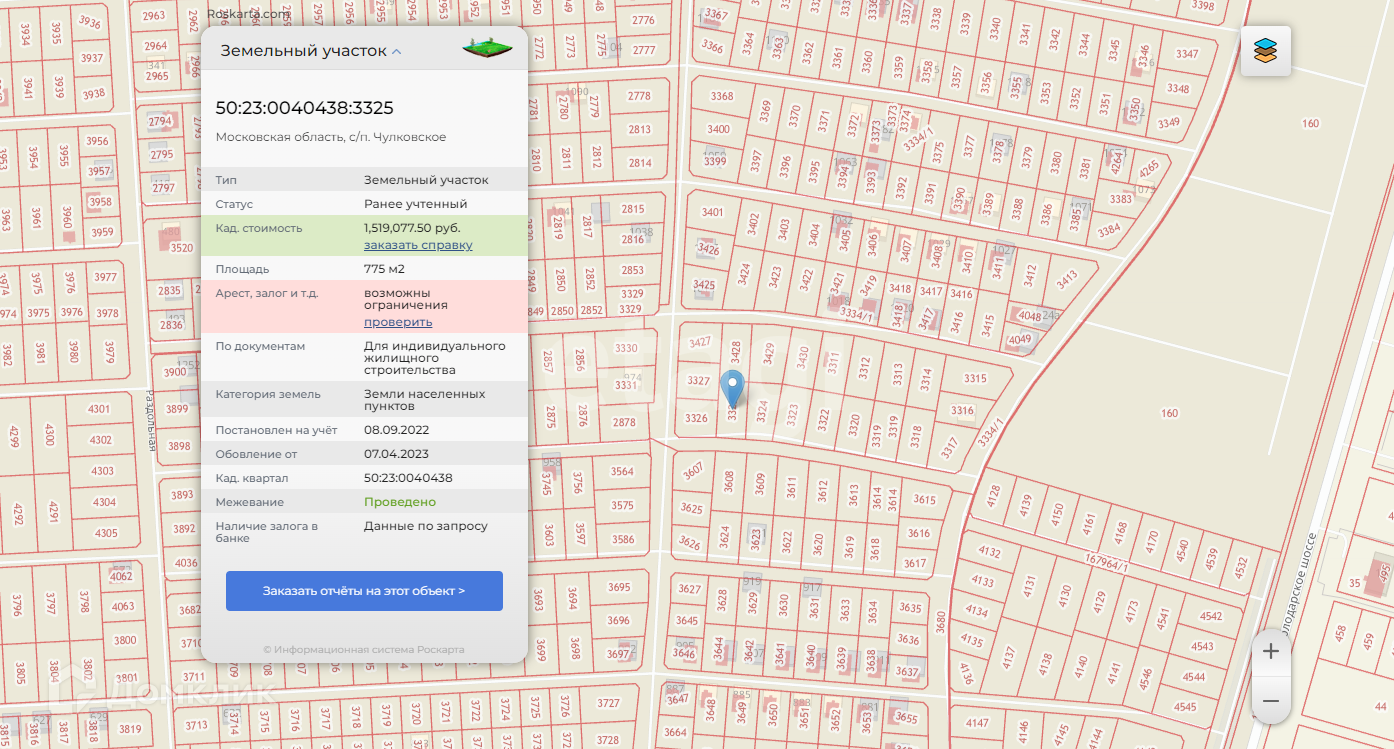This screenshot has height=749, width=1394.
Task: Click the Roskarta.com logo text
Action: [248, 14]
